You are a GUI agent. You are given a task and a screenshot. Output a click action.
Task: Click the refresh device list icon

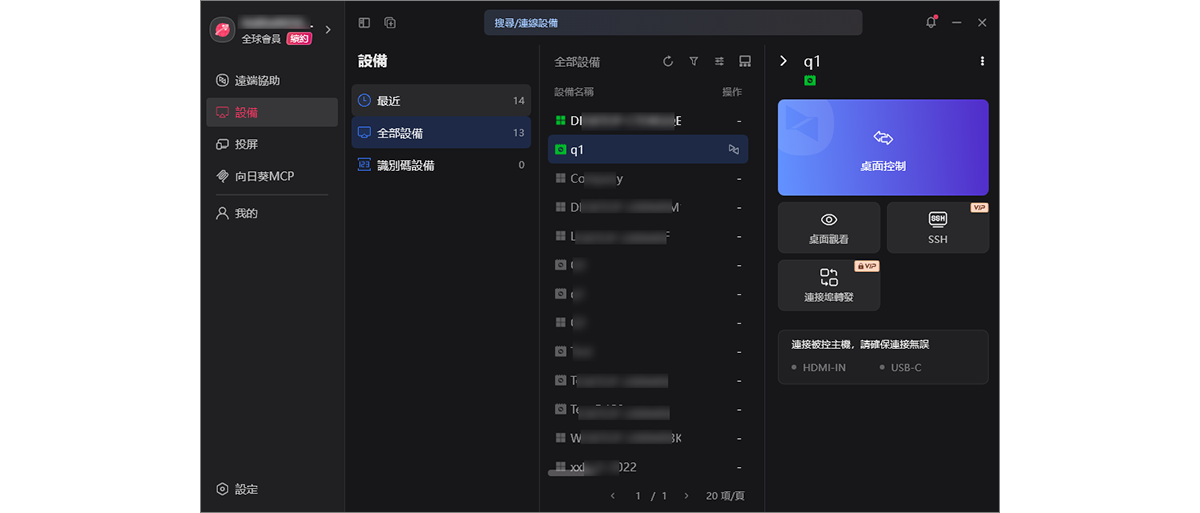[668, 62]
